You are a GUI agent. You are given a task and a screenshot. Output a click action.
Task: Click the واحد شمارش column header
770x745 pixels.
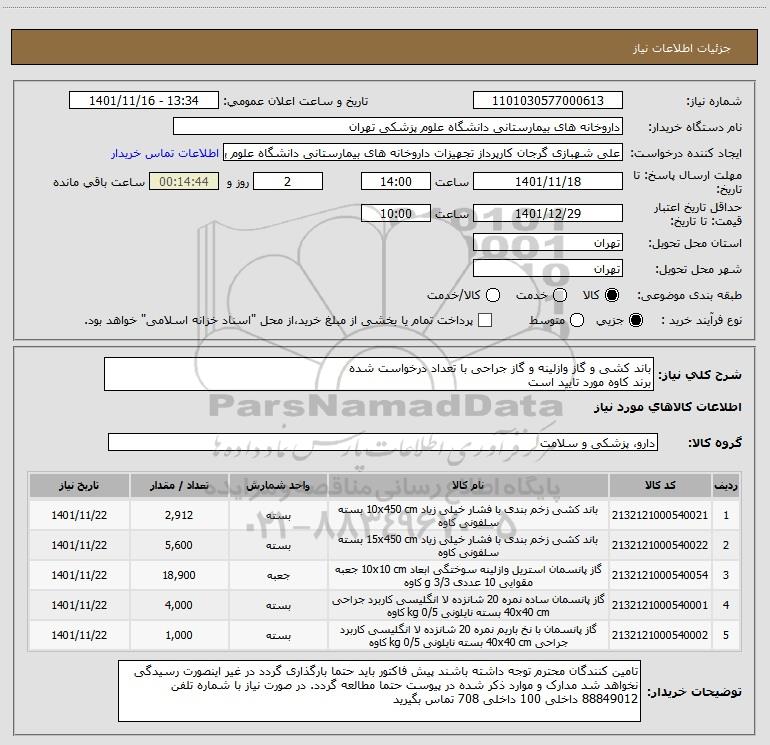click(278, 485)
